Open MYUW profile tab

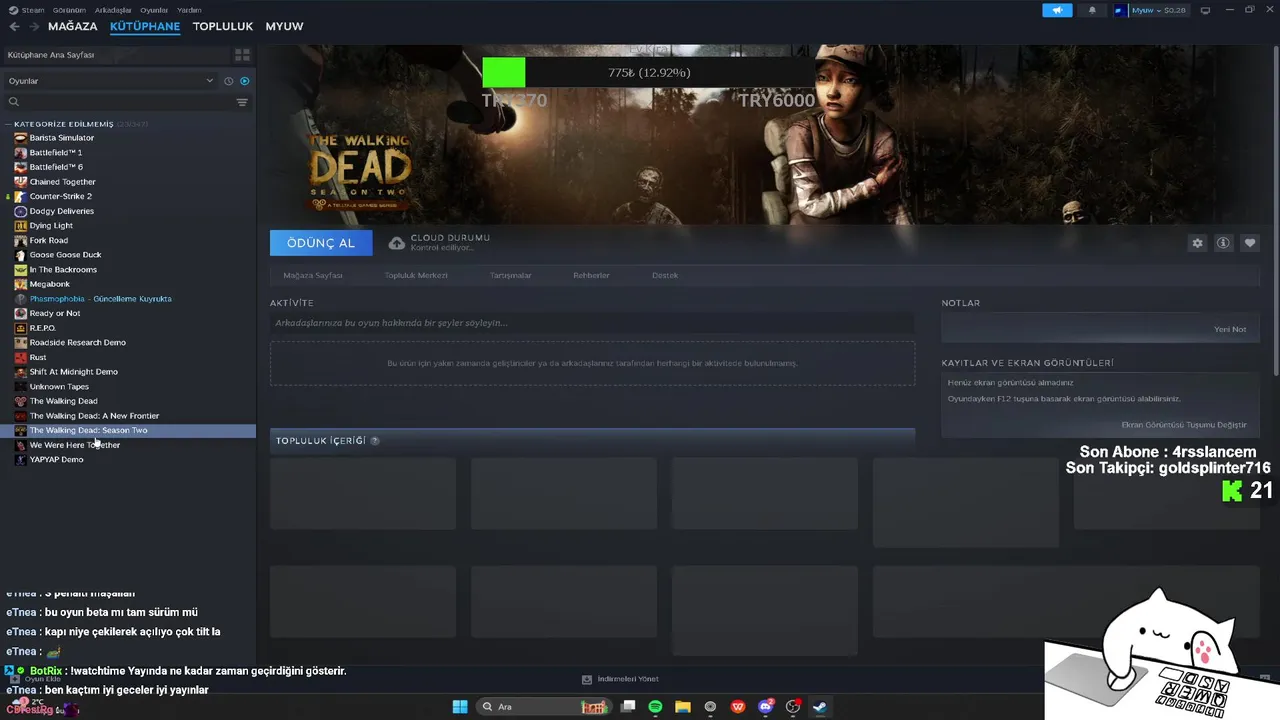(x=284, y=26)
